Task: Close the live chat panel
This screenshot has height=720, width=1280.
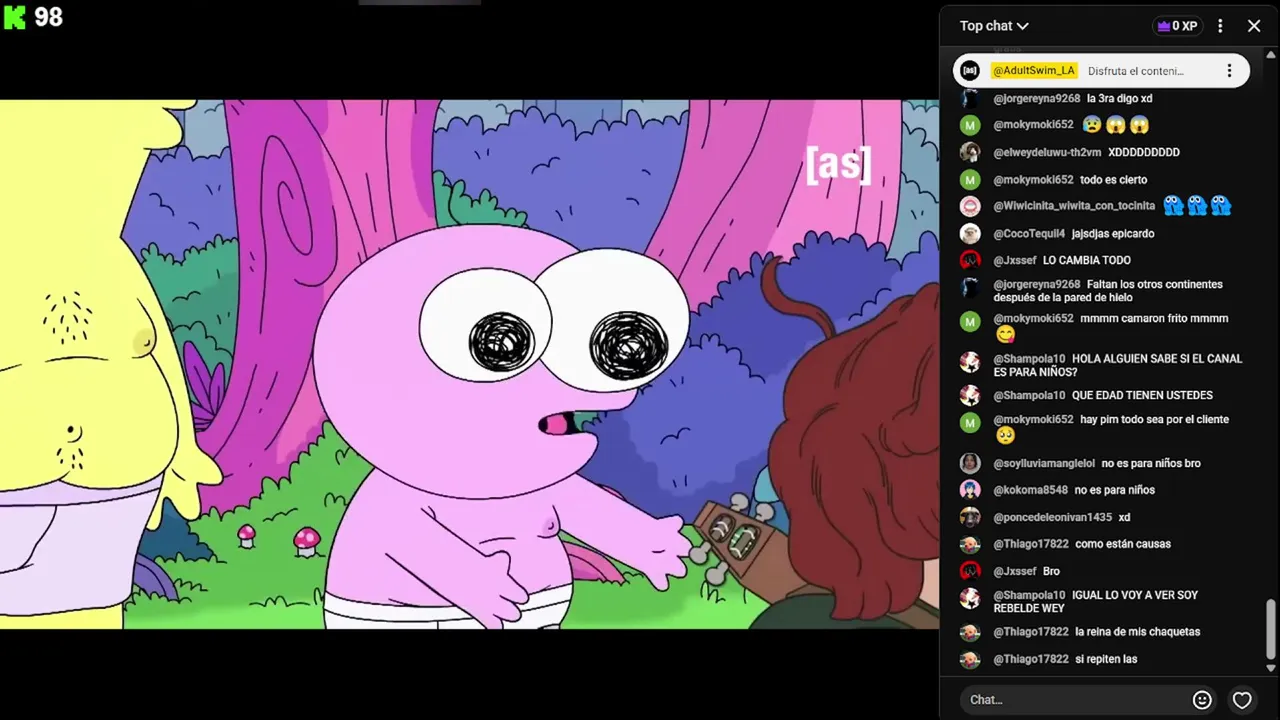Action: click(1254, 26)
